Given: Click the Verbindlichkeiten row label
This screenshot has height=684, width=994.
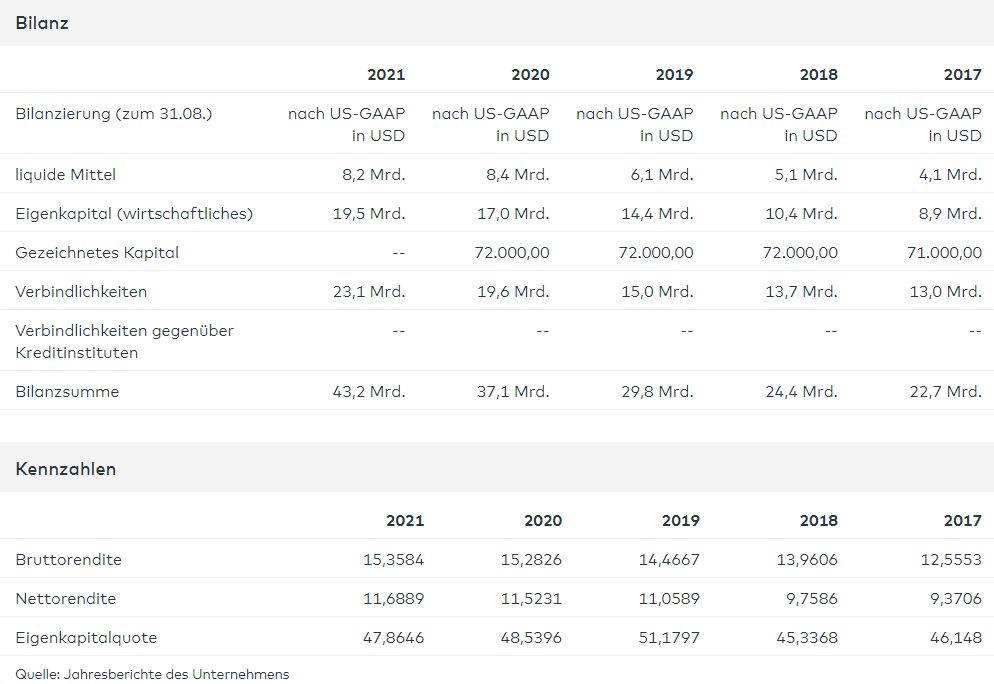Looking at the screenshot, I should [x=81, y=292].
